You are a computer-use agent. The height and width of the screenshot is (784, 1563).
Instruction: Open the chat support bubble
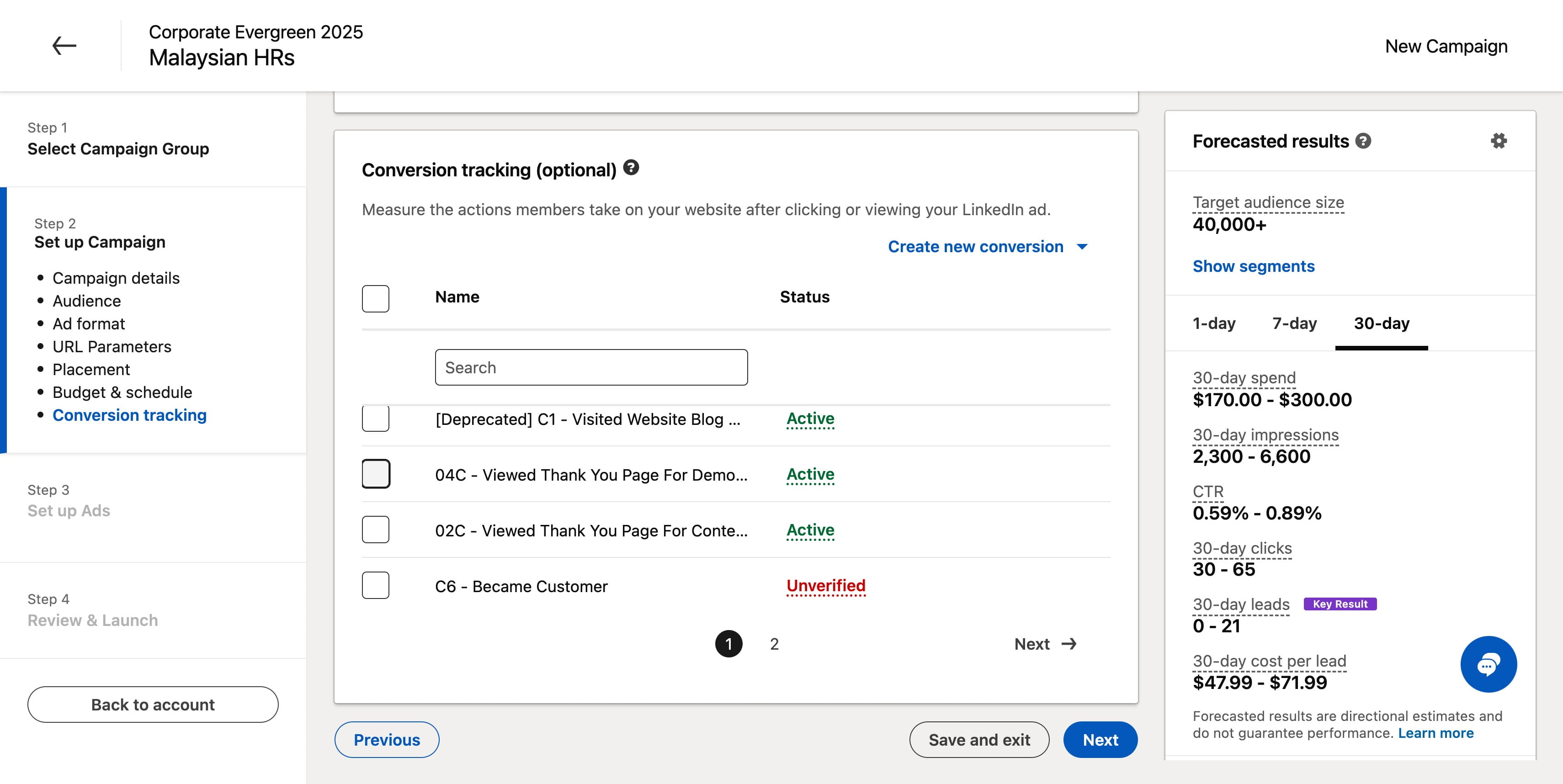[x=1489, y=664]
